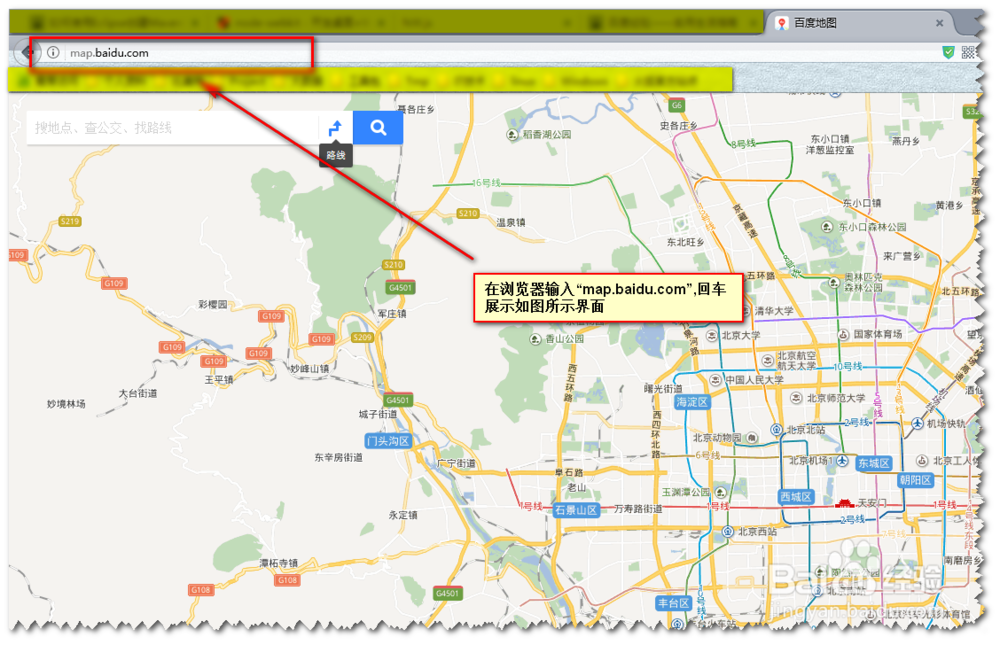Screen dimensions: 1000x645
Task: Select the 丰台区 district label
Action: (x=674, y=603)
